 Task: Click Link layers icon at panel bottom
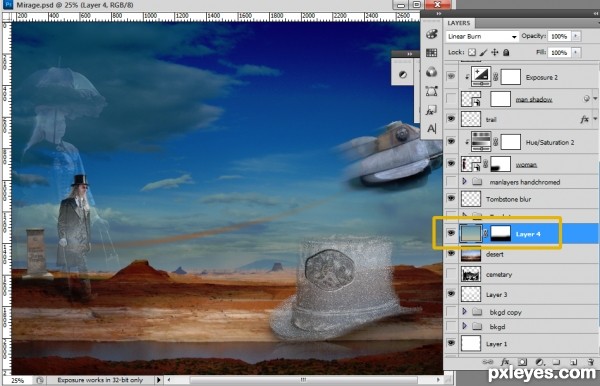tap(488, 362)
